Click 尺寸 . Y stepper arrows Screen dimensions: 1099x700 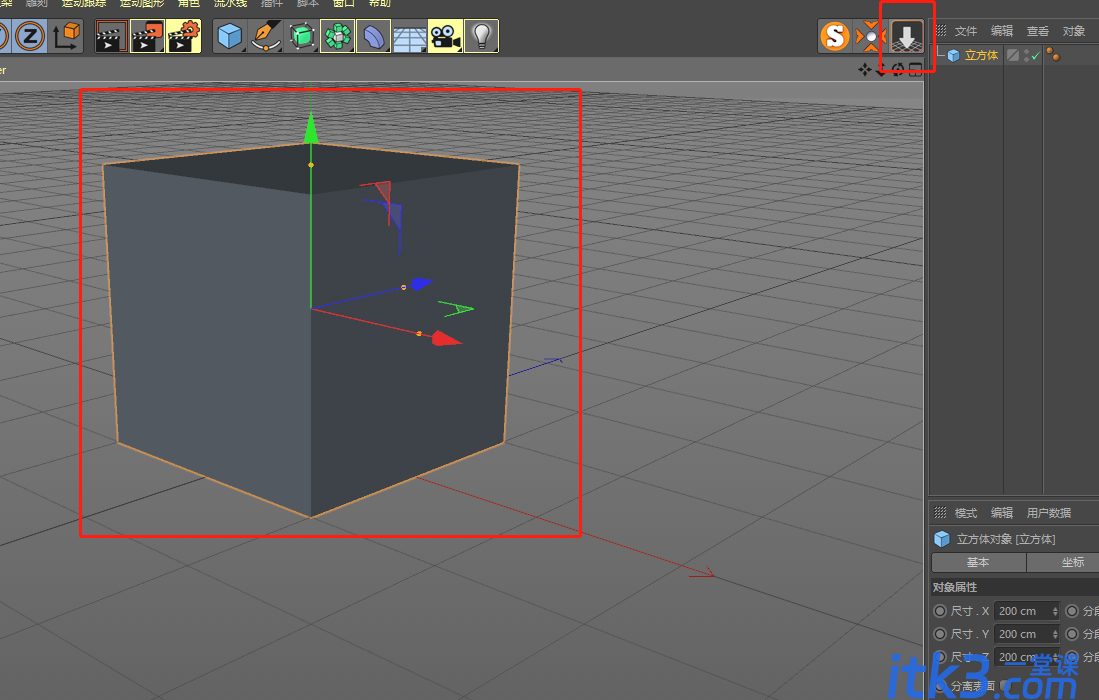click(x=1055, y=634)
